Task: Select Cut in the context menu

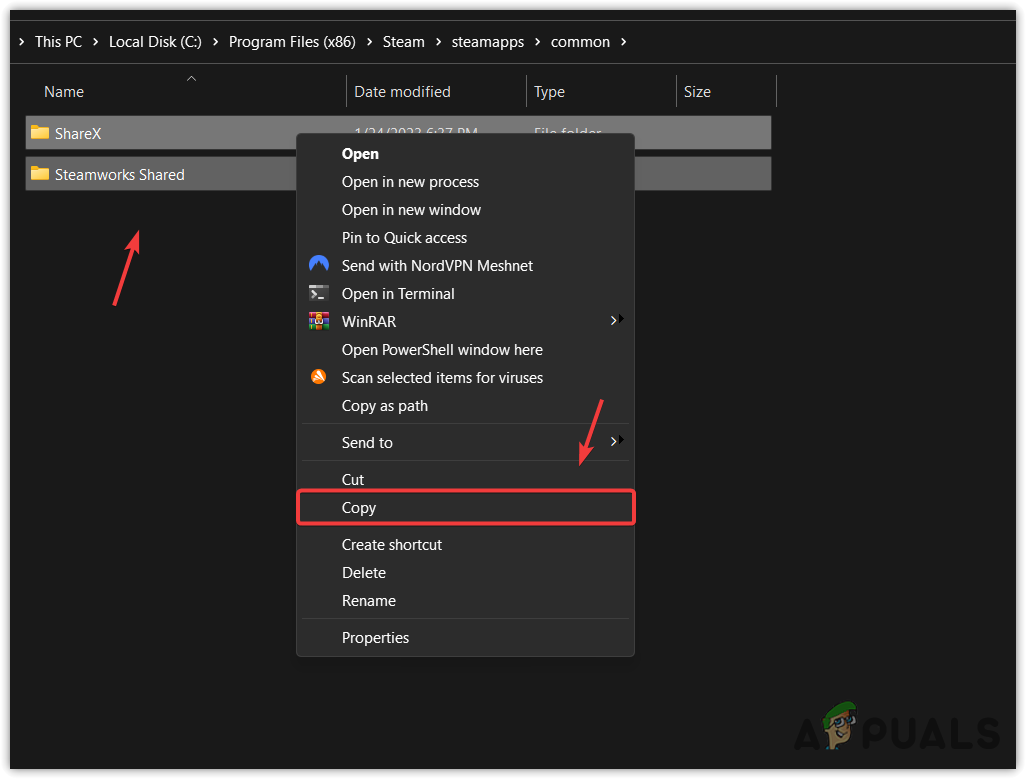Action: [x=353, y=479]
